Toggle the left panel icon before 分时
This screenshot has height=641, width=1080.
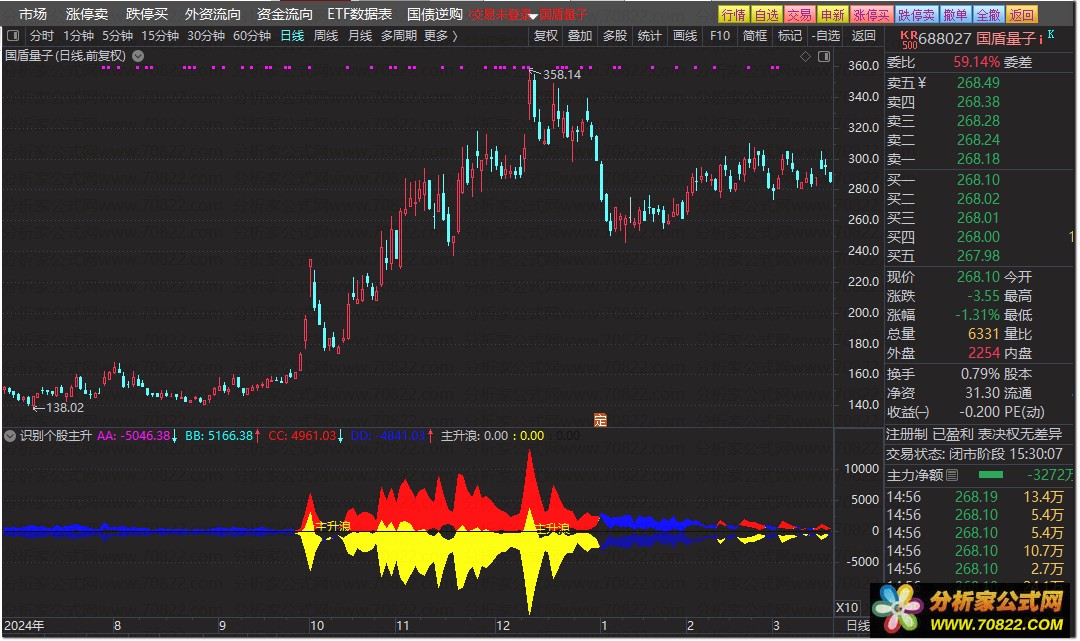point(12,35)
